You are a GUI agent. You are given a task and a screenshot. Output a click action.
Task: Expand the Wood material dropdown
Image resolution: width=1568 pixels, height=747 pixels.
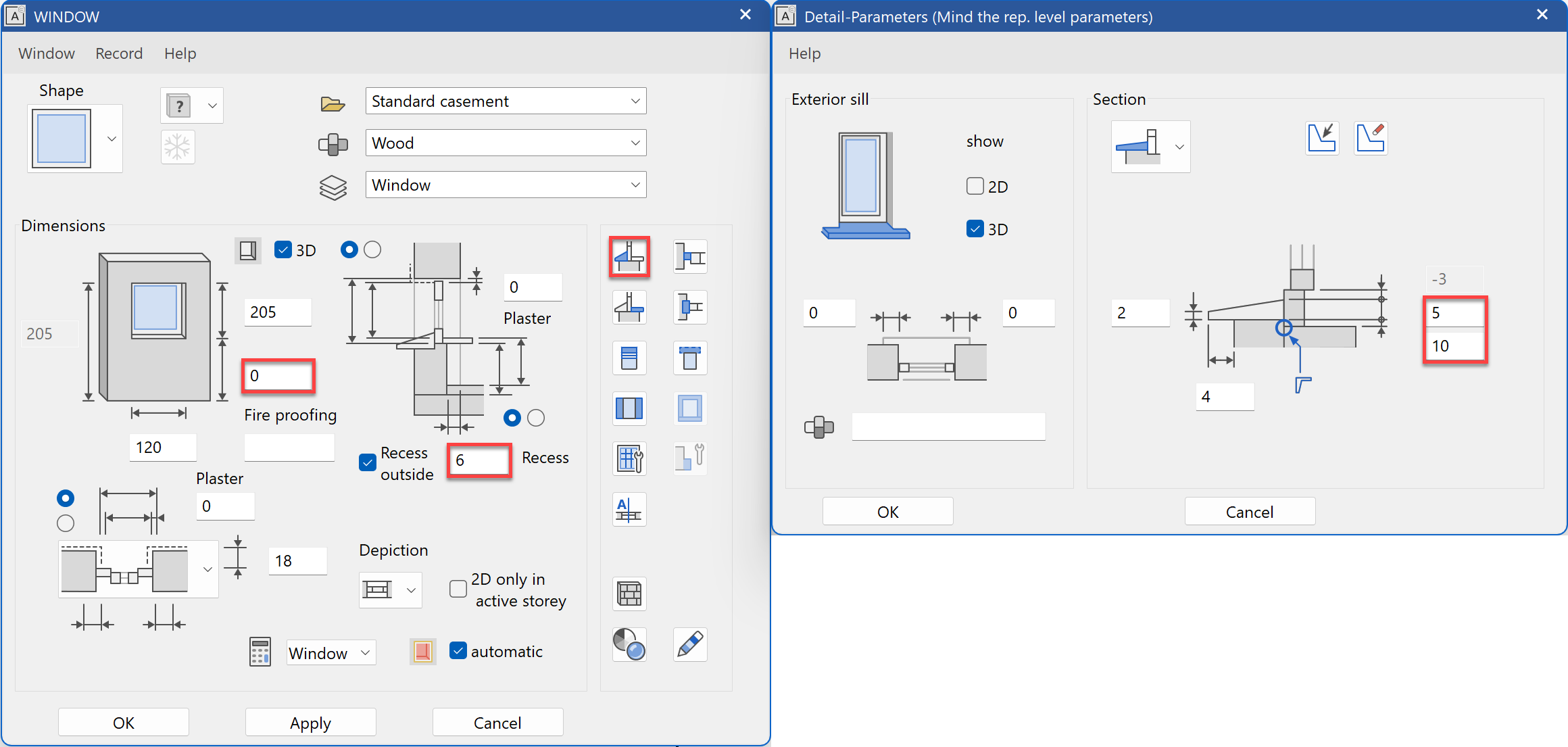pyautogui.click(x=635, y=143)
